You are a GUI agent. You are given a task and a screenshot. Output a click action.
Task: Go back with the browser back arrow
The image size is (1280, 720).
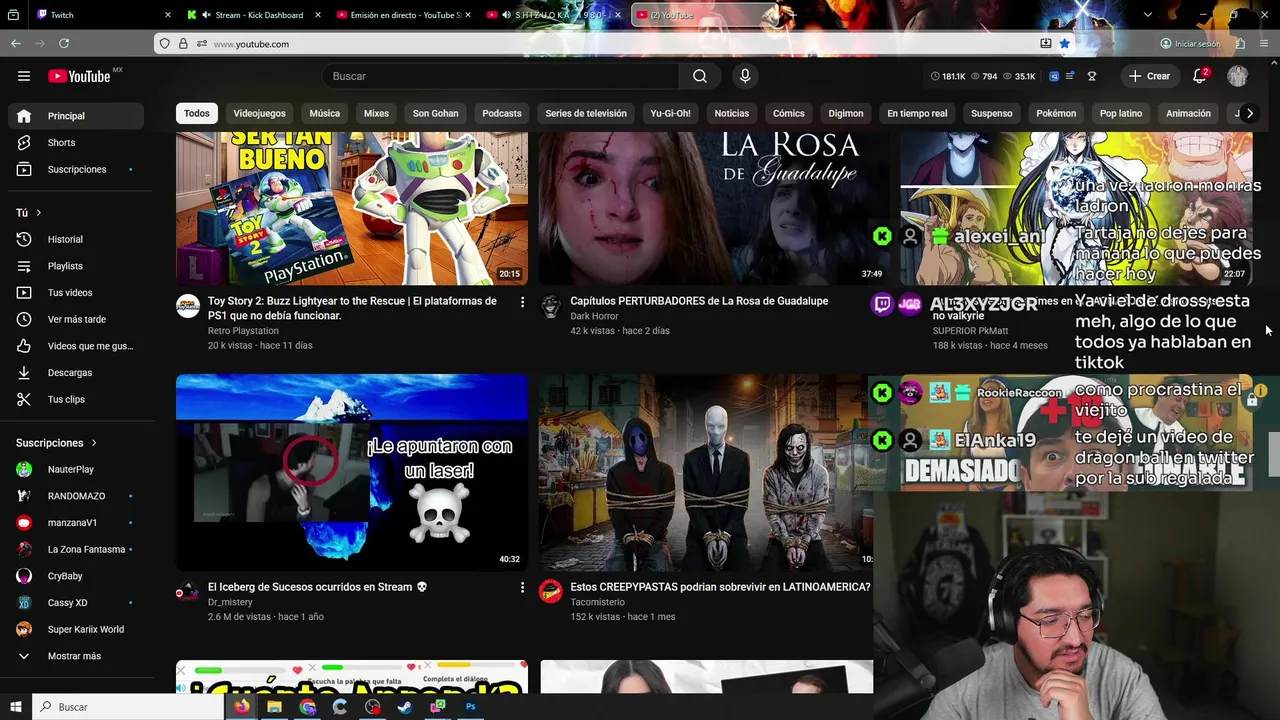point(16,44)
